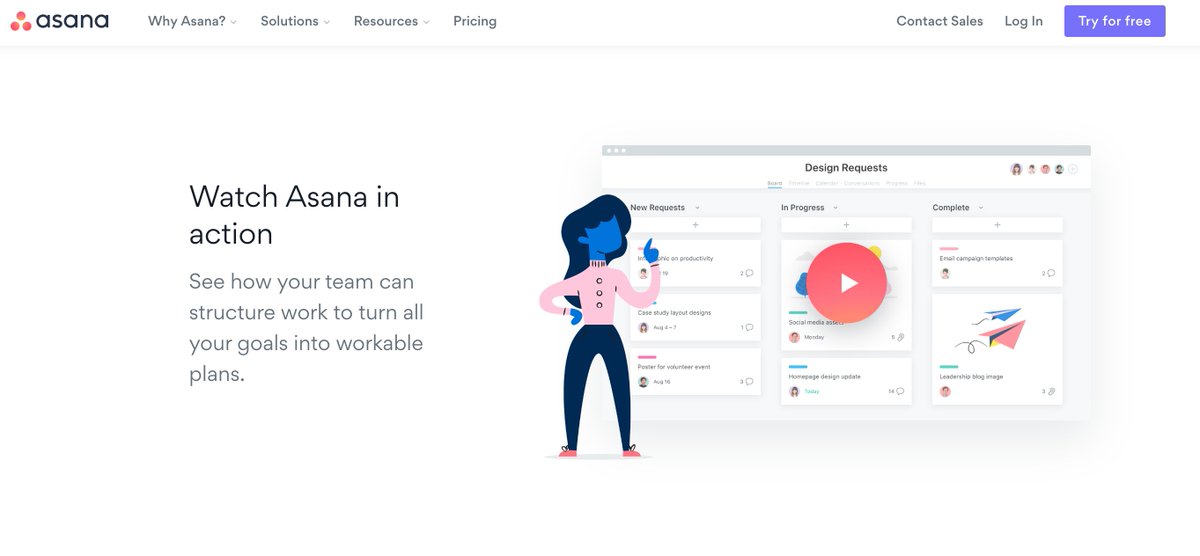Switch to the Timeline tab in preview
Screen dimensions: 1200x556
tap(799, 184)
